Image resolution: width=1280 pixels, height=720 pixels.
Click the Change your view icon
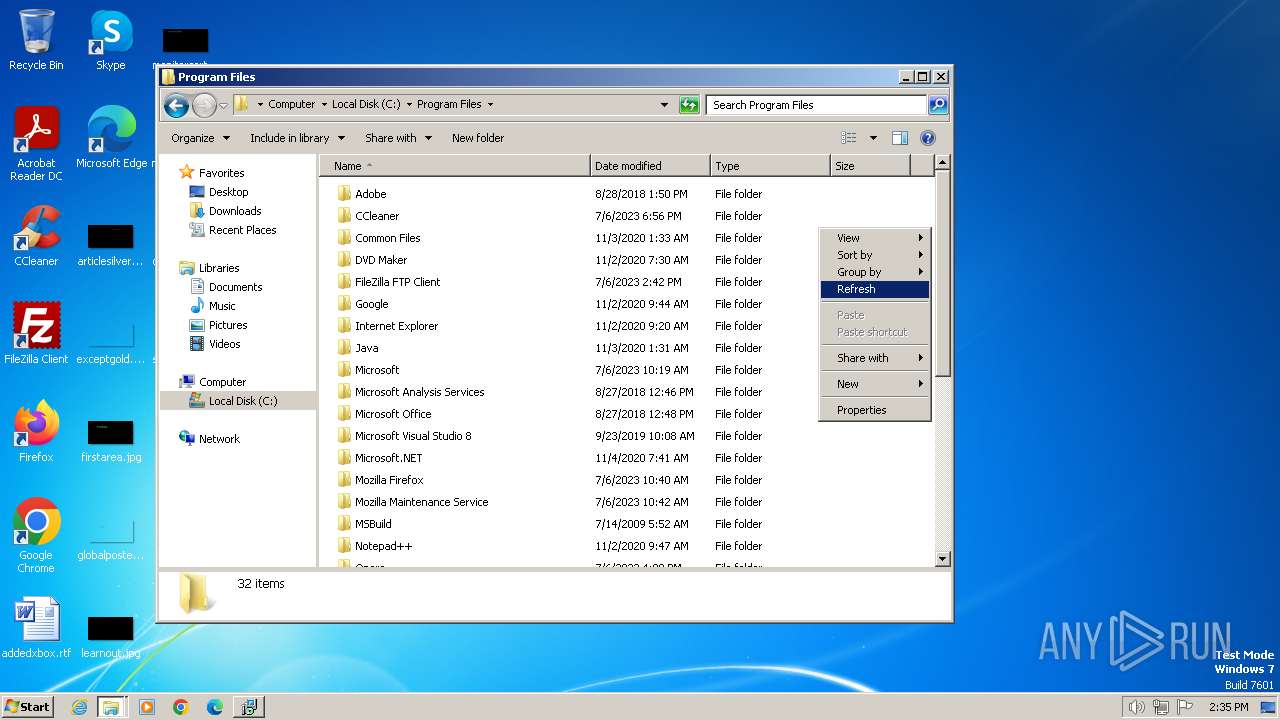(849, 138)
